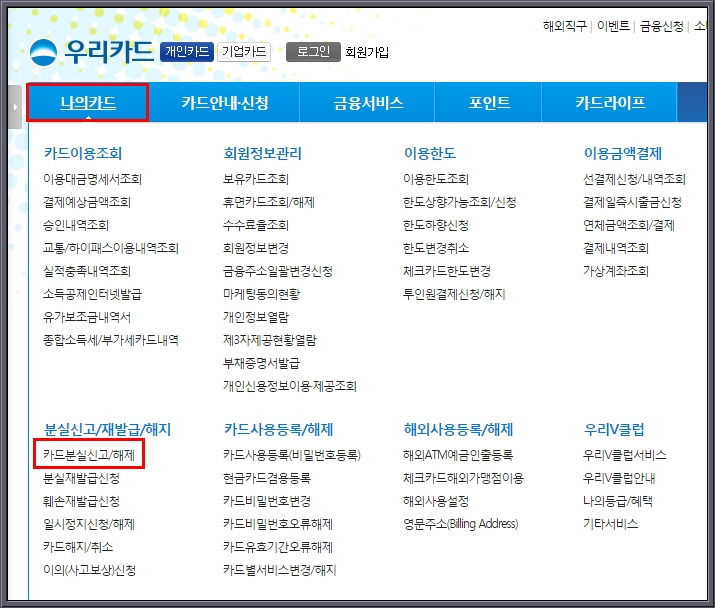This screenshot has height=608, width=715.
Task: Open the 카드안내·신청 main menu
Action: coord(225,103)
